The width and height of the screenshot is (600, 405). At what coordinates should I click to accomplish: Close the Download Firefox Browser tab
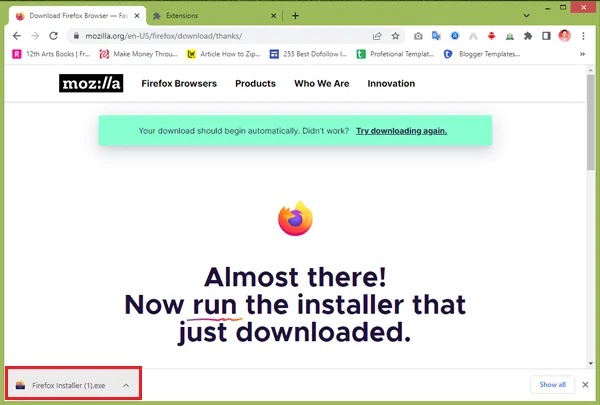(x=137, y=16)
